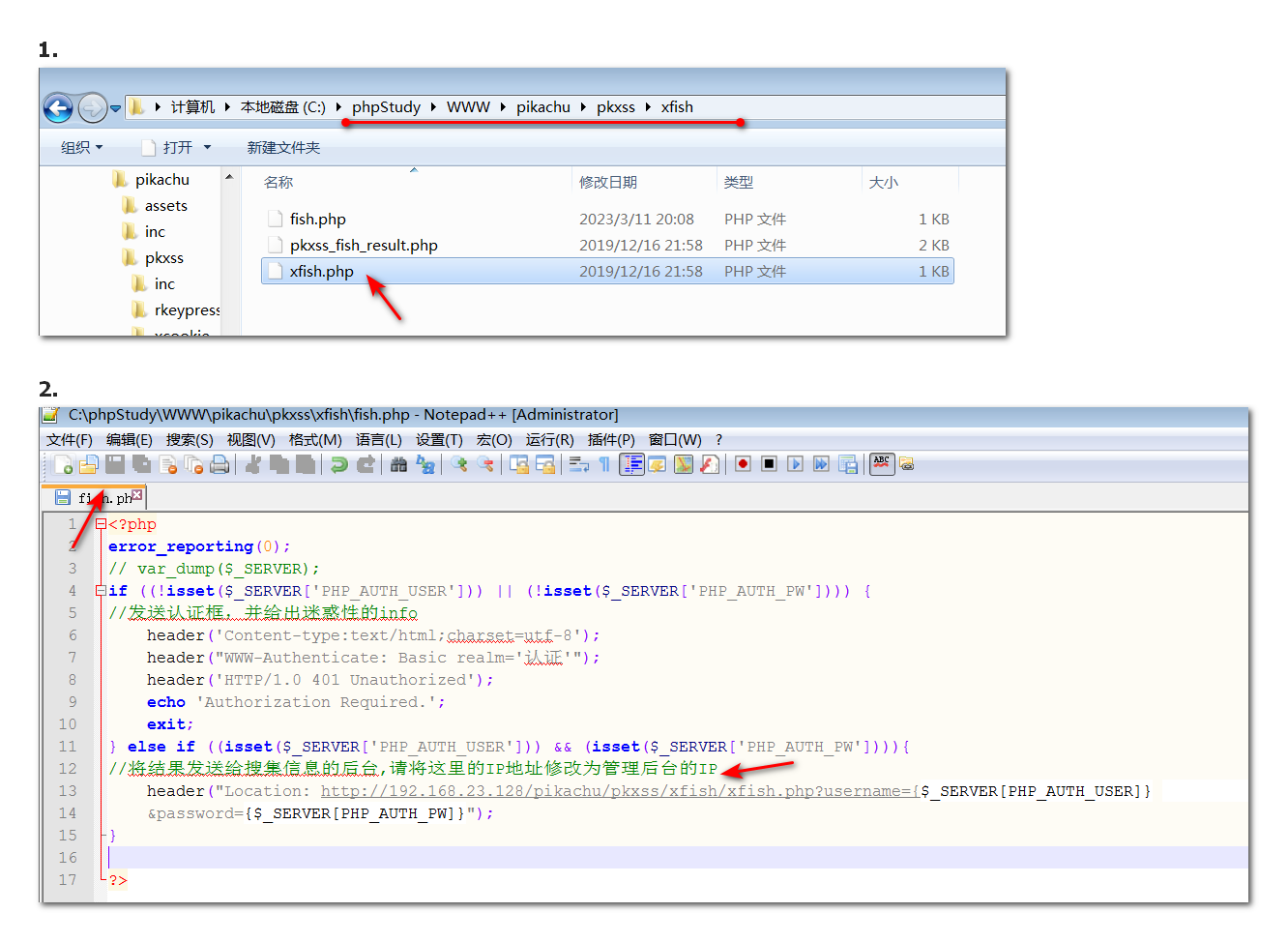This screenshot has width=1288, height=942.
Task: Expand the dropdown arrow next to 打开
Action: pos(207,148)
